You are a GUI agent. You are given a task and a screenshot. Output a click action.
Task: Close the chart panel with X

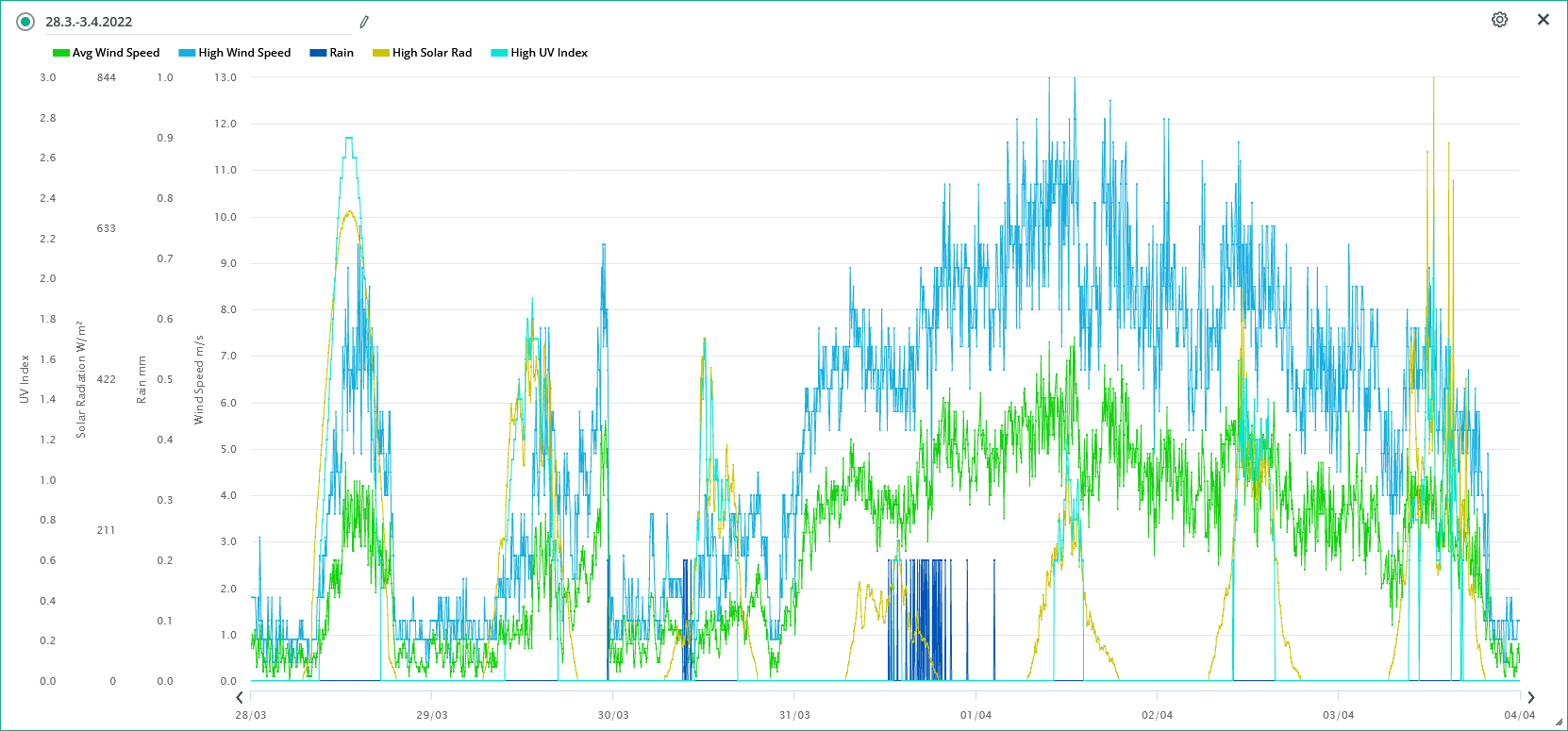click(x=1543, y=20)
